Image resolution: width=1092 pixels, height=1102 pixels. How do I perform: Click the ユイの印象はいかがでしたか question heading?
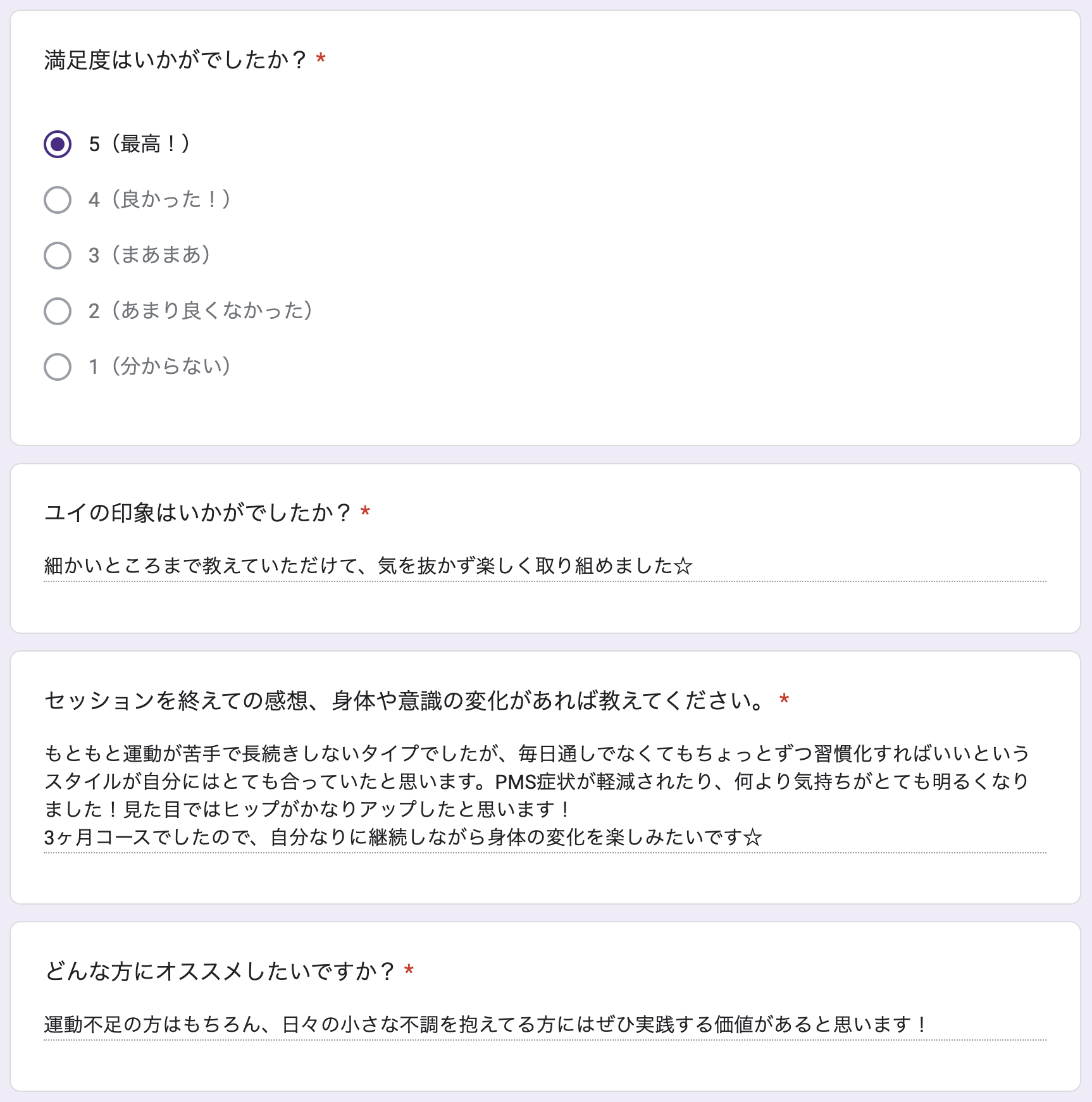(x=197, y=512)
